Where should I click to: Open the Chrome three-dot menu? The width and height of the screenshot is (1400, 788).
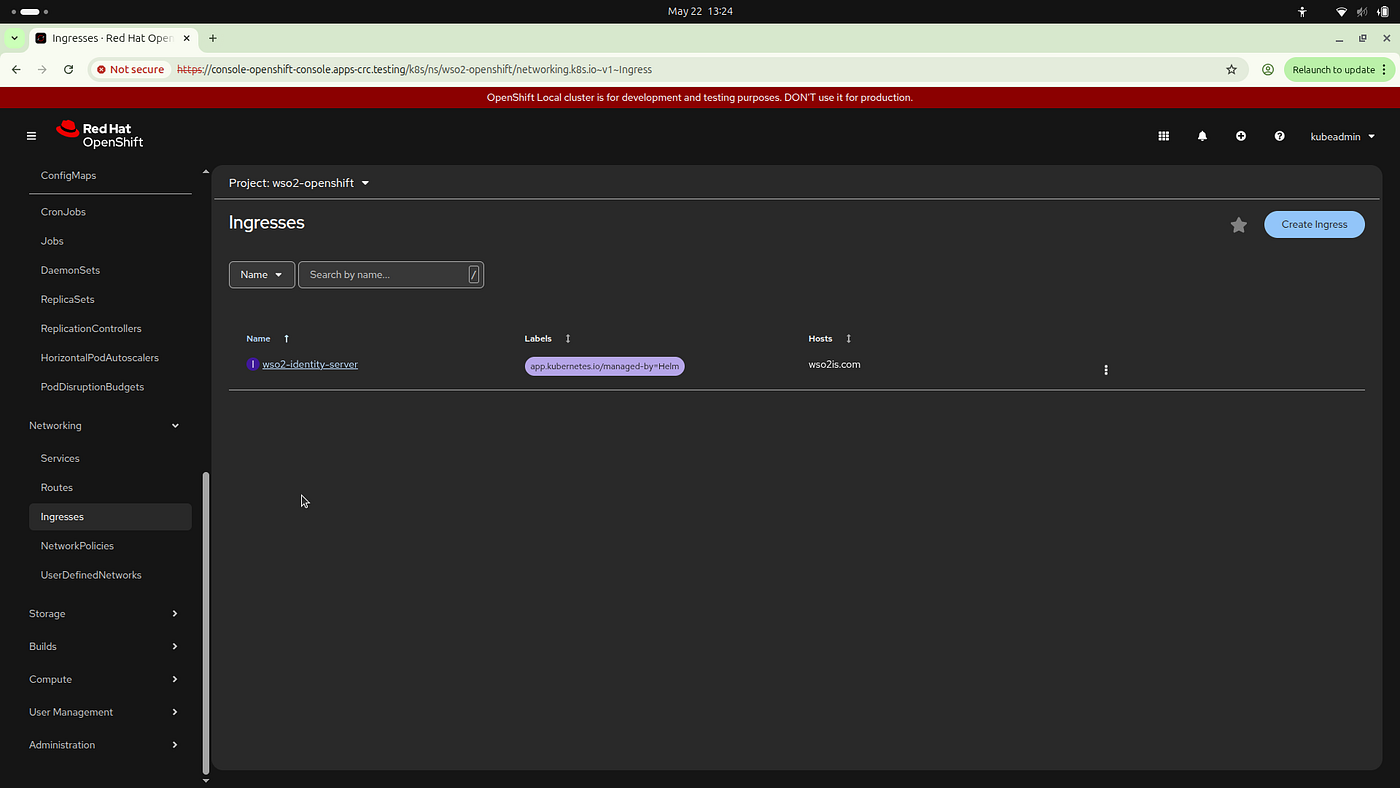[1384, 70]
